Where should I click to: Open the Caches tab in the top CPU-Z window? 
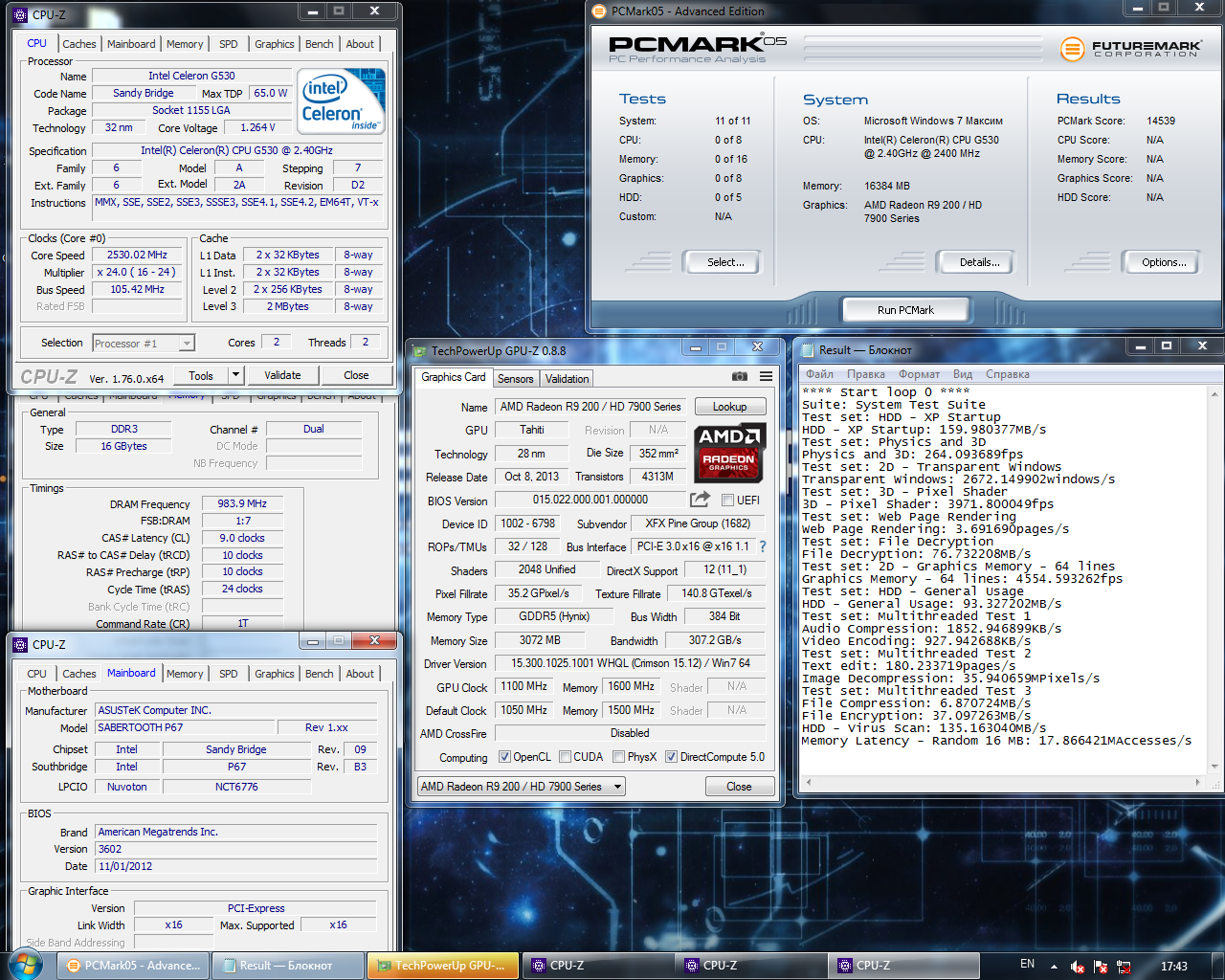click(78, 44)
